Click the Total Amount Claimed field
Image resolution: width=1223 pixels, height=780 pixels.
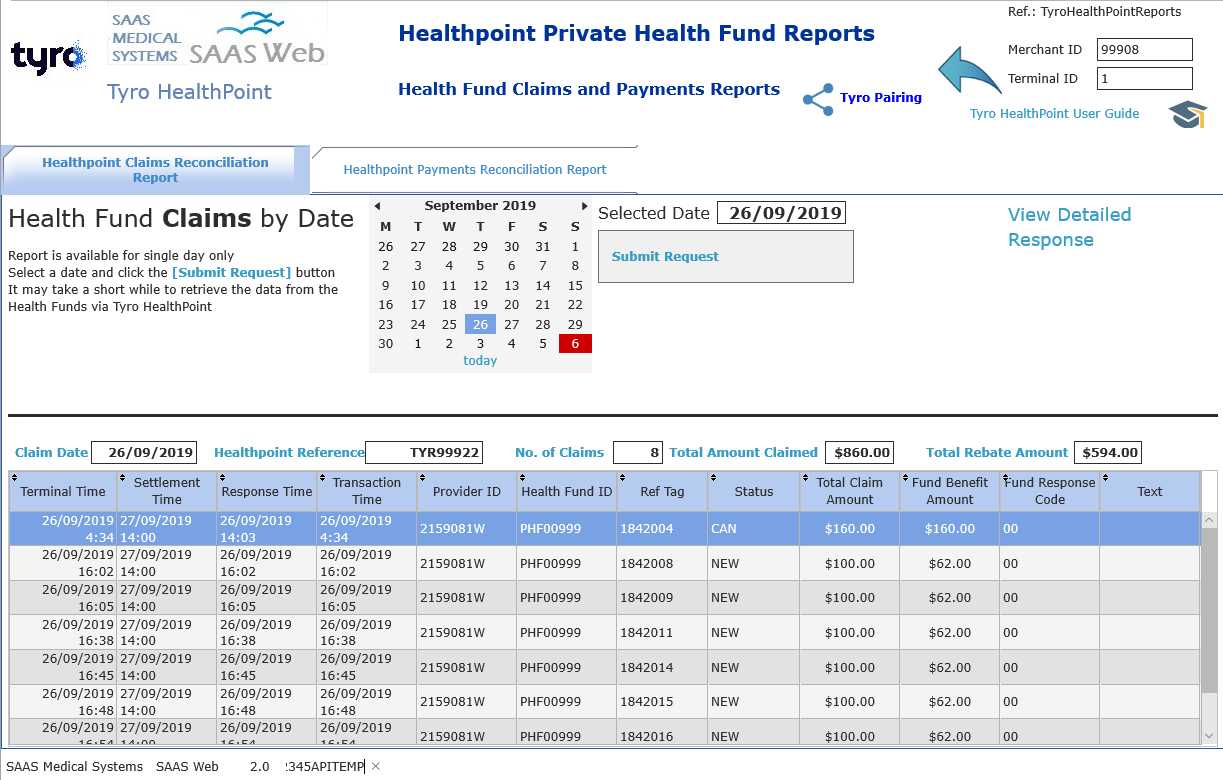pyautogui.click(x=858, y=453)
